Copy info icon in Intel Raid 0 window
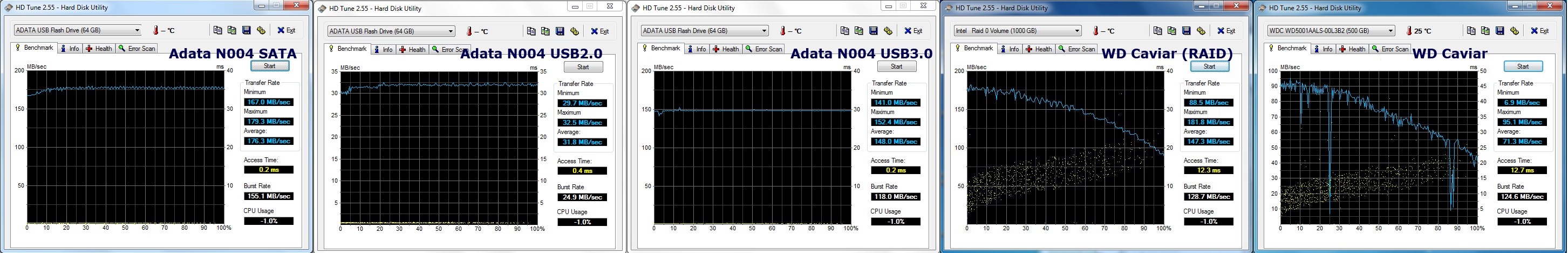This screenshot has height=253, width=1568. [x=1158, y=30]
